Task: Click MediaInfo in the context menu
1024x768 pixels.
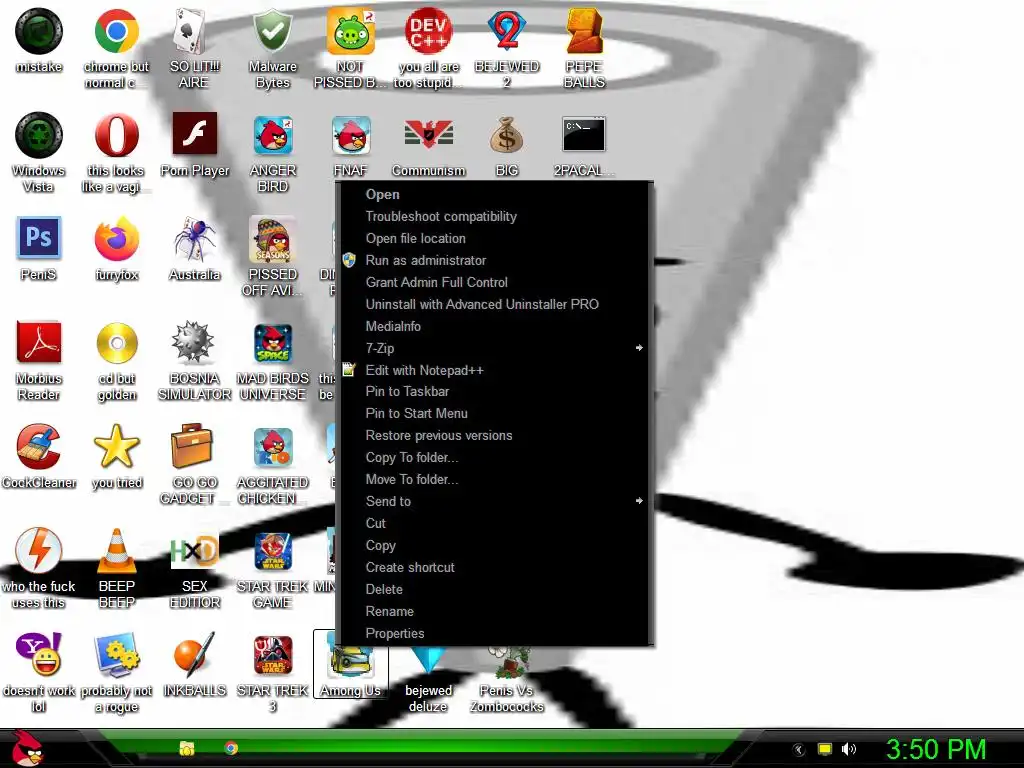Action: [494, 326]
